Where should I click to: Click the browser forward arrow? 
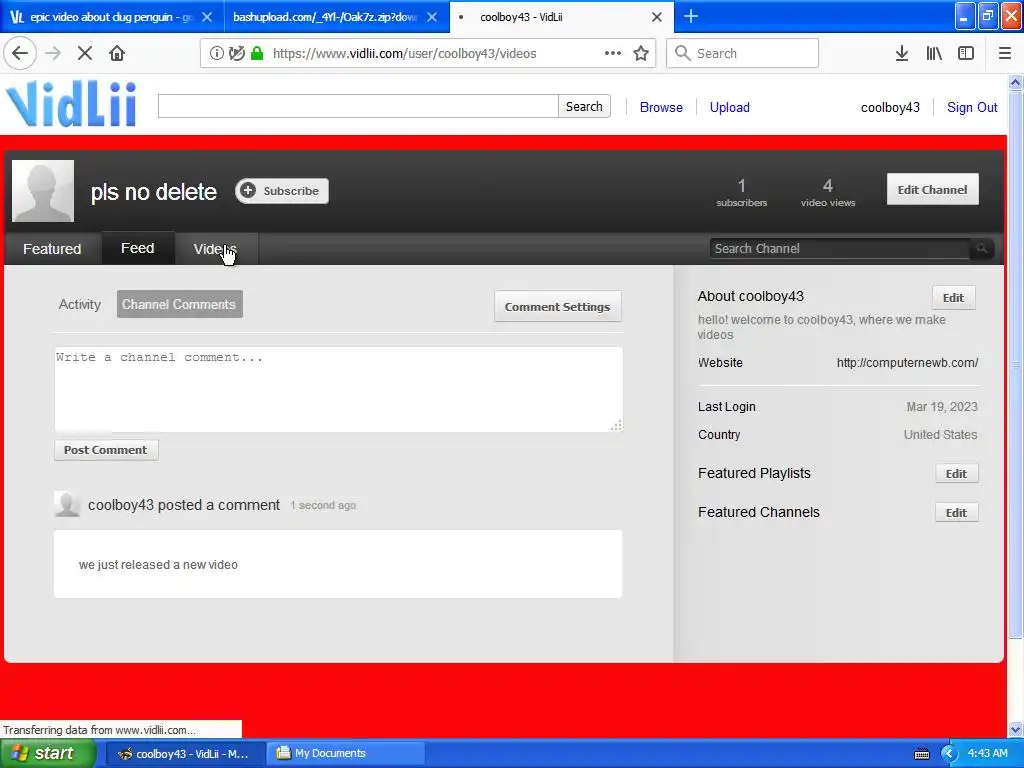click(x=53, y=53)
